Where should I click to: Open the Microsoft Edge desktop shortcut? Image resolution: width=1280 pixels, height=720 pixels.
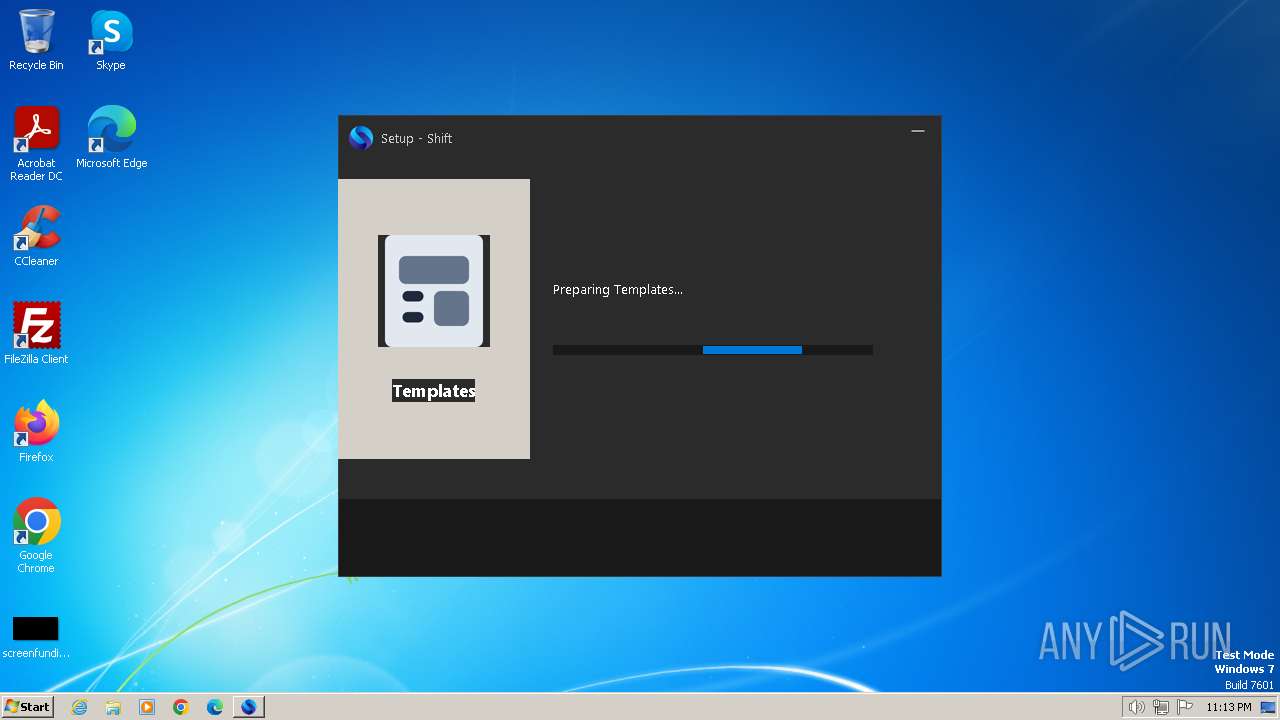(111, 137)
